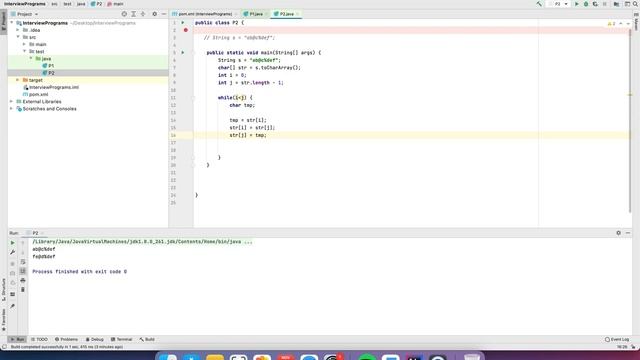Collapse the InterviewPrograms root node
The height and width of the screenshot is (360, 640).
(12, 23)
